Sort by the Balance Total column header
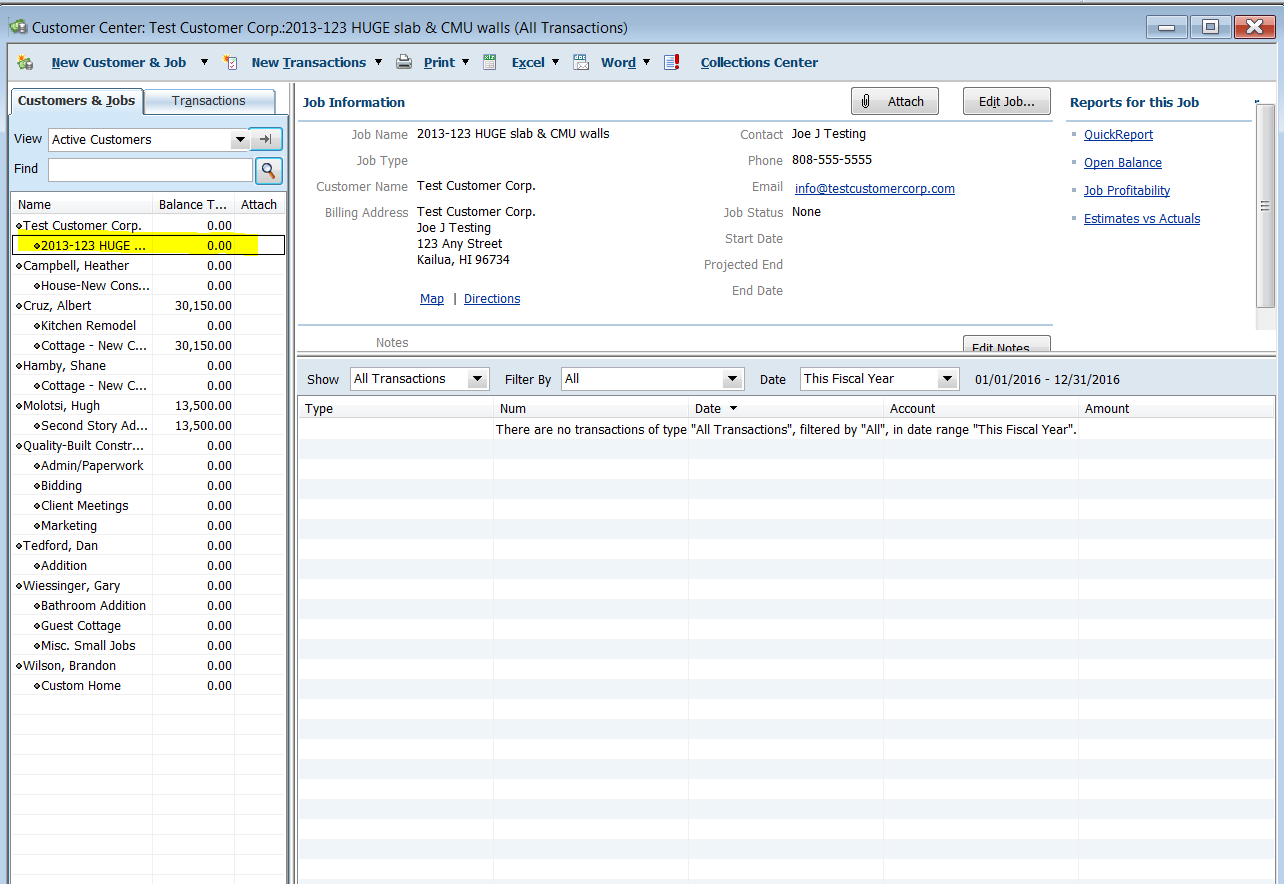1284x884 pixels. pyautogui.click(x=194, y=204)
